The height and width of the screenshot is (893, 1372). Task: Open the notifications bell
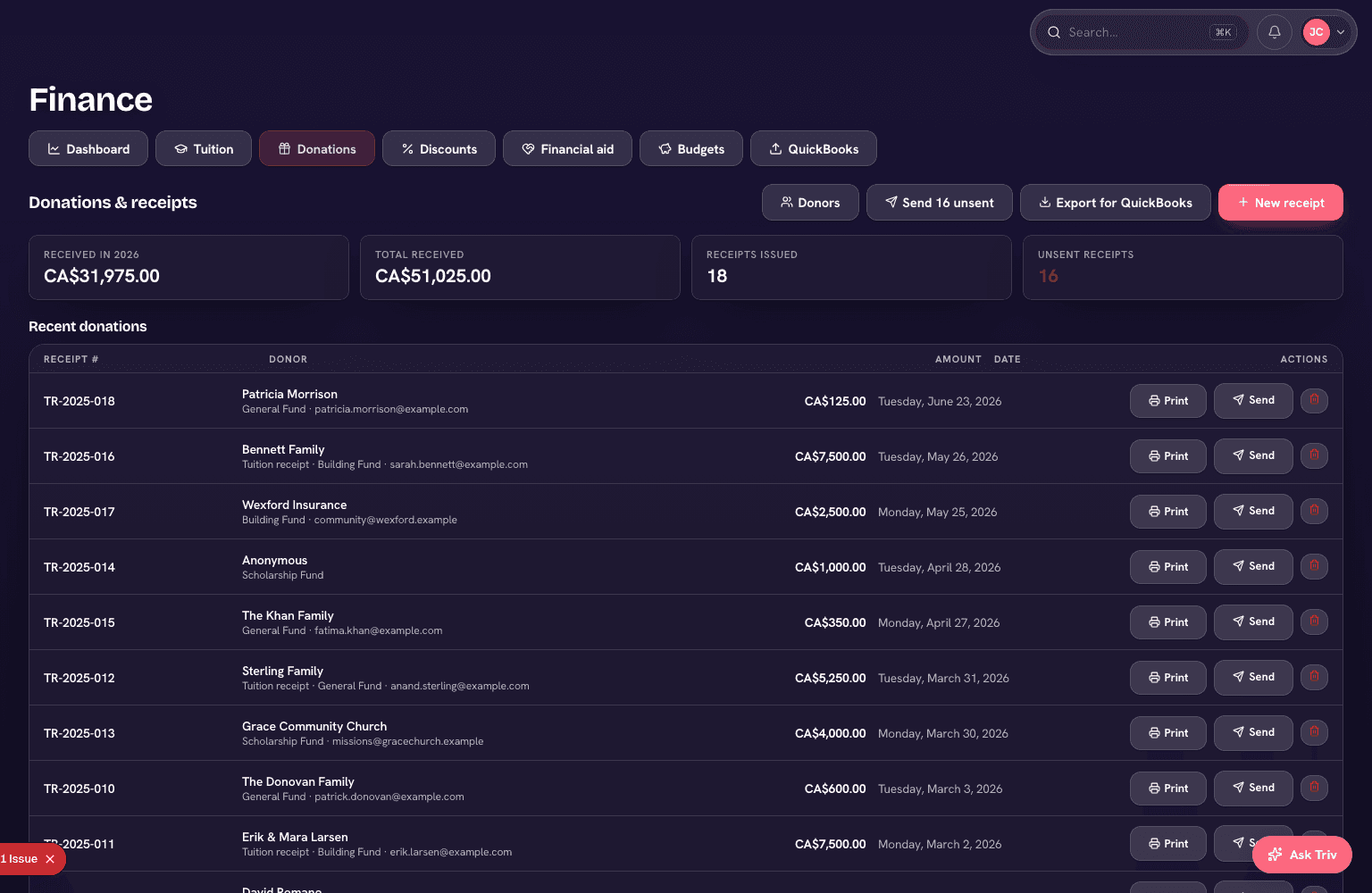(x=1275, y=32)
